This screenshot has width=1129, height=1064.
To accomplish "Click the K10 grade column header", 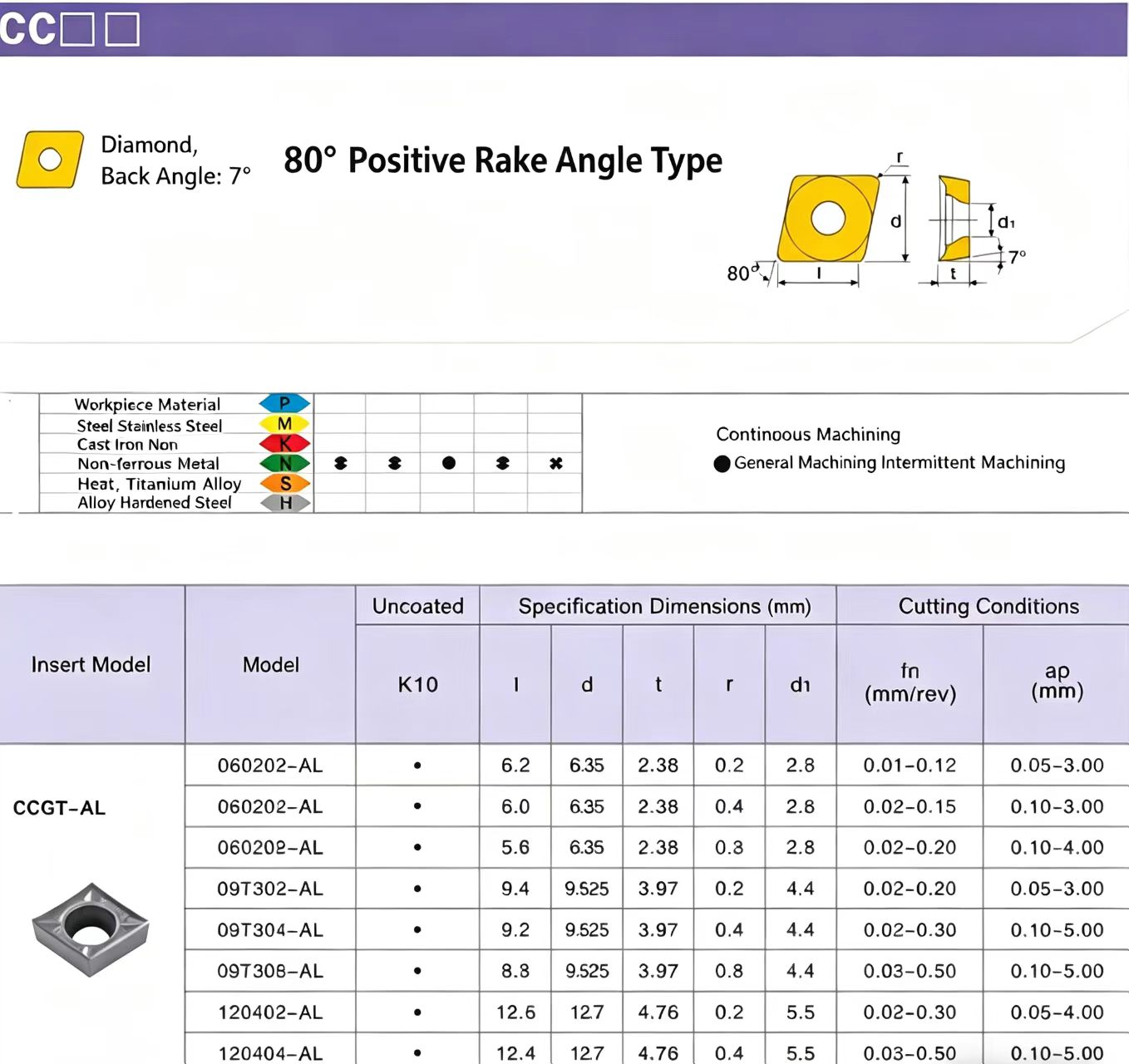I will (x=417, y=684).
